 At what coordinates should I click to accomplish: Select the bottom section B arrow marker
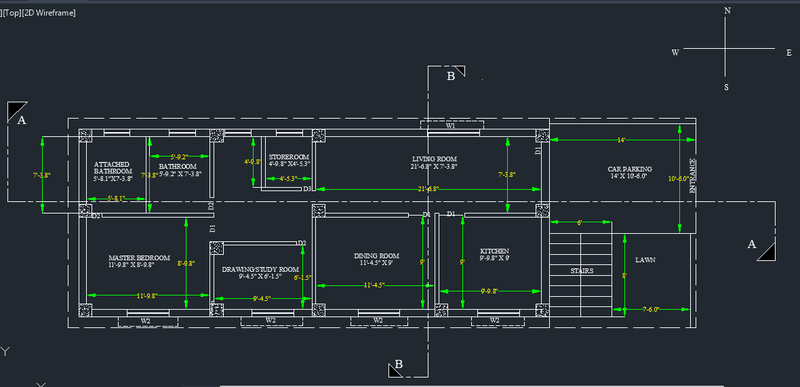394,370
